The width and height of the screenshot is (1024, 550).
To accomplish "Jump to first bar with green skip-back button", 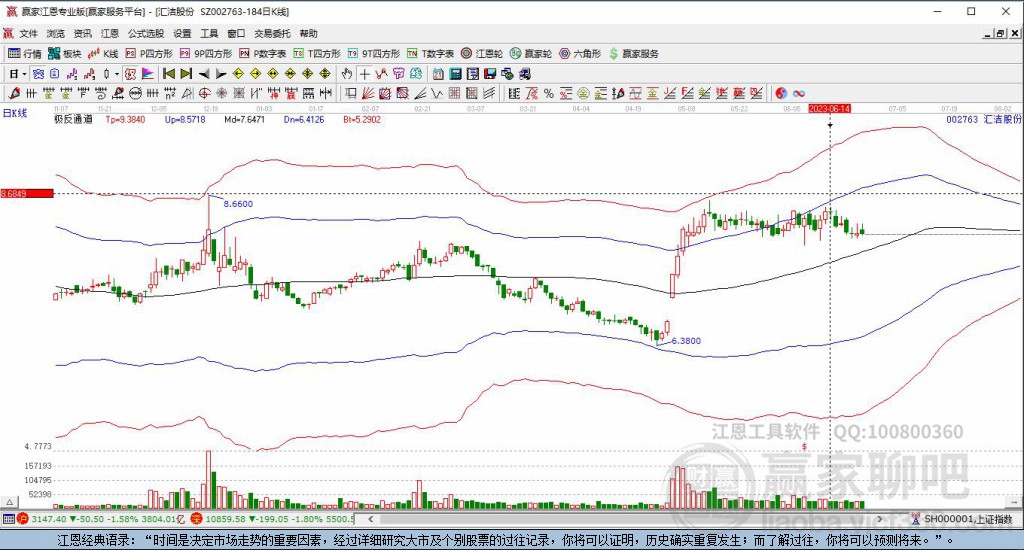I will [168, 74].
